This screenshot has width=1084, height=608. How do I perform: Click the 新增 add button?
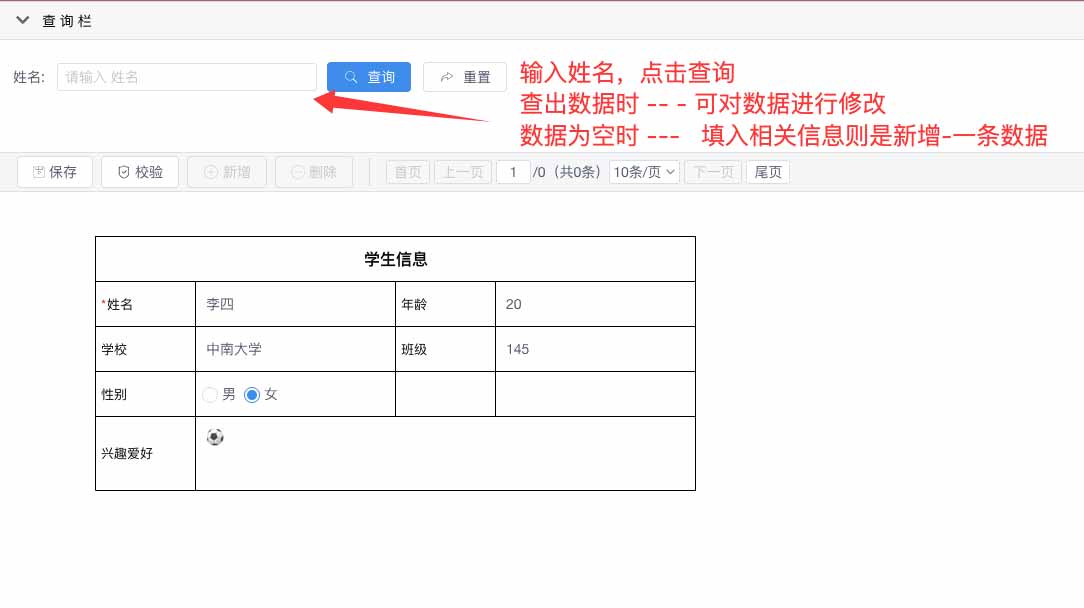tap(227, 172)
